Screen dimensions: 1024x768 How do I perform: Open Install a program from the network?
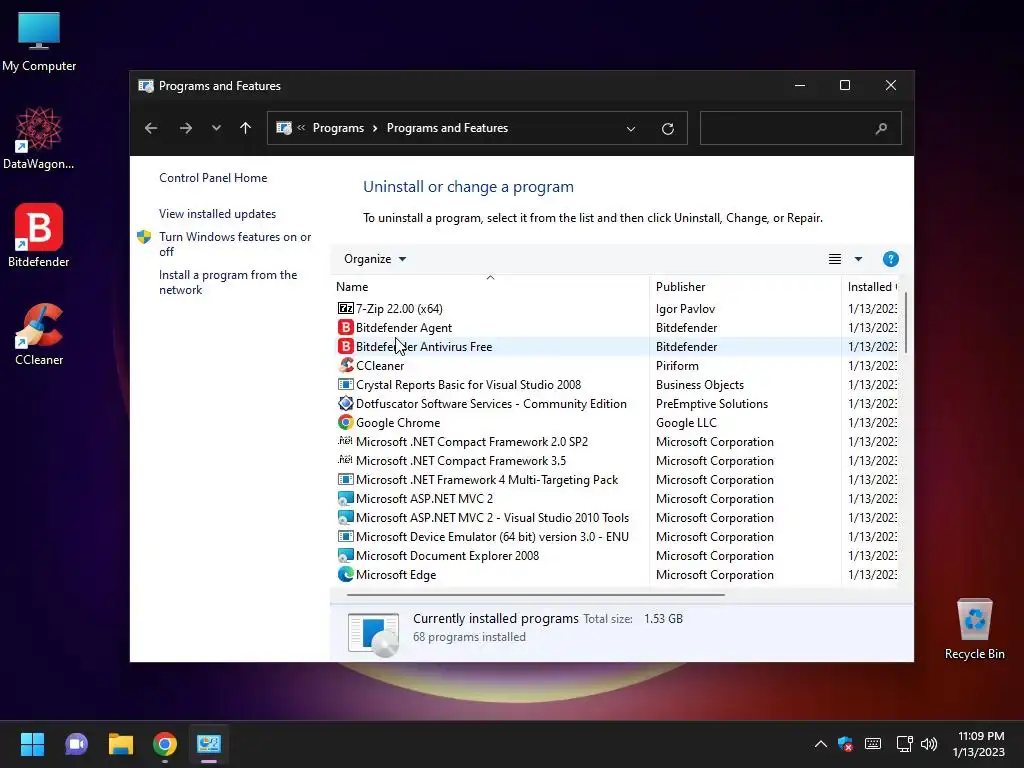[228, 282]
